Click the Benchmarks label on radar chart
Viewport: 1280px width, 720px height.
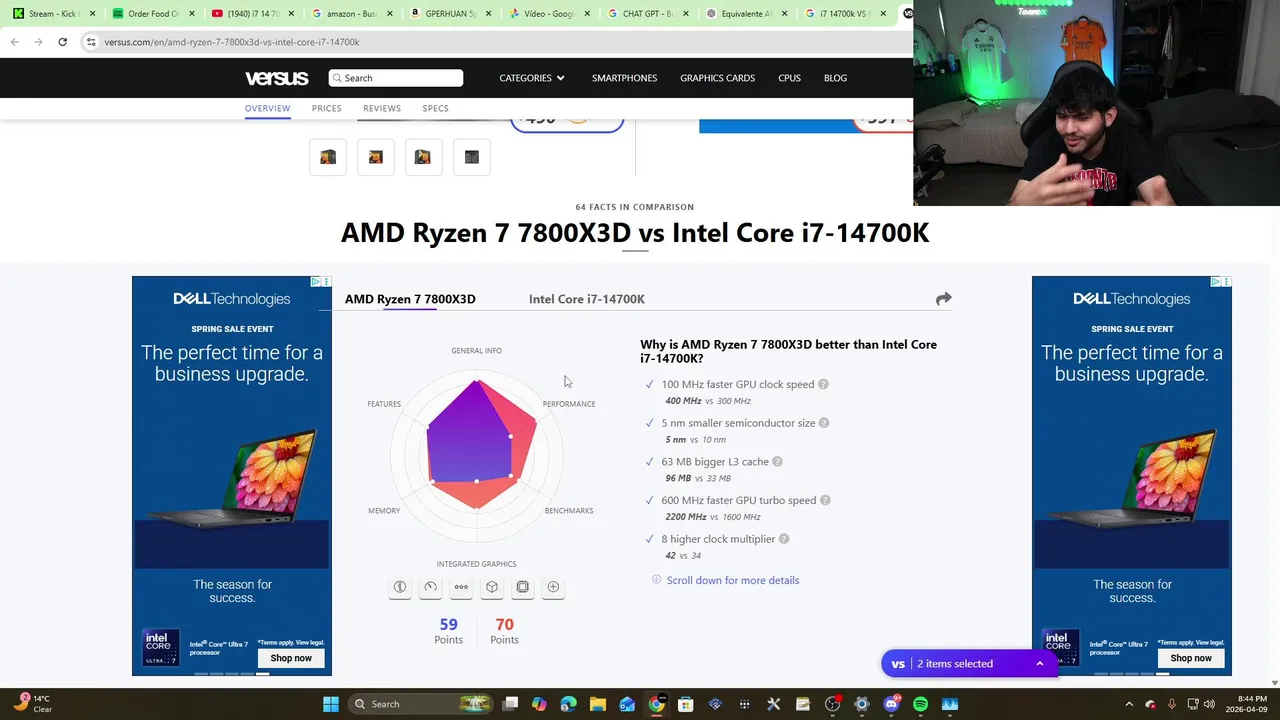point(569,511)
